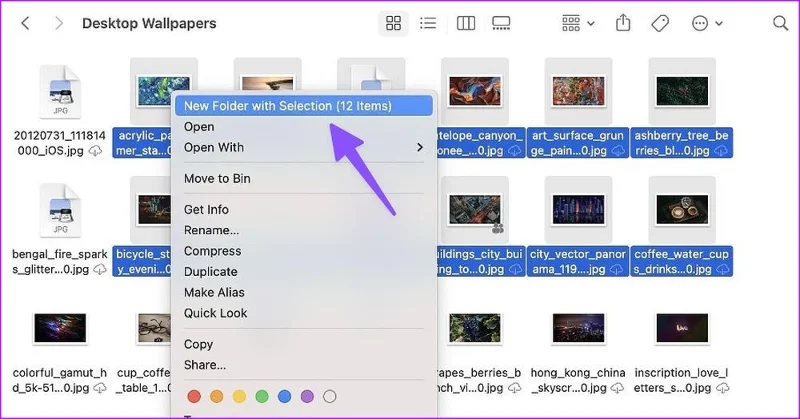Screen dimensions: 800x419
Task: Switch to icon grid view
Action: coord(393,23)
